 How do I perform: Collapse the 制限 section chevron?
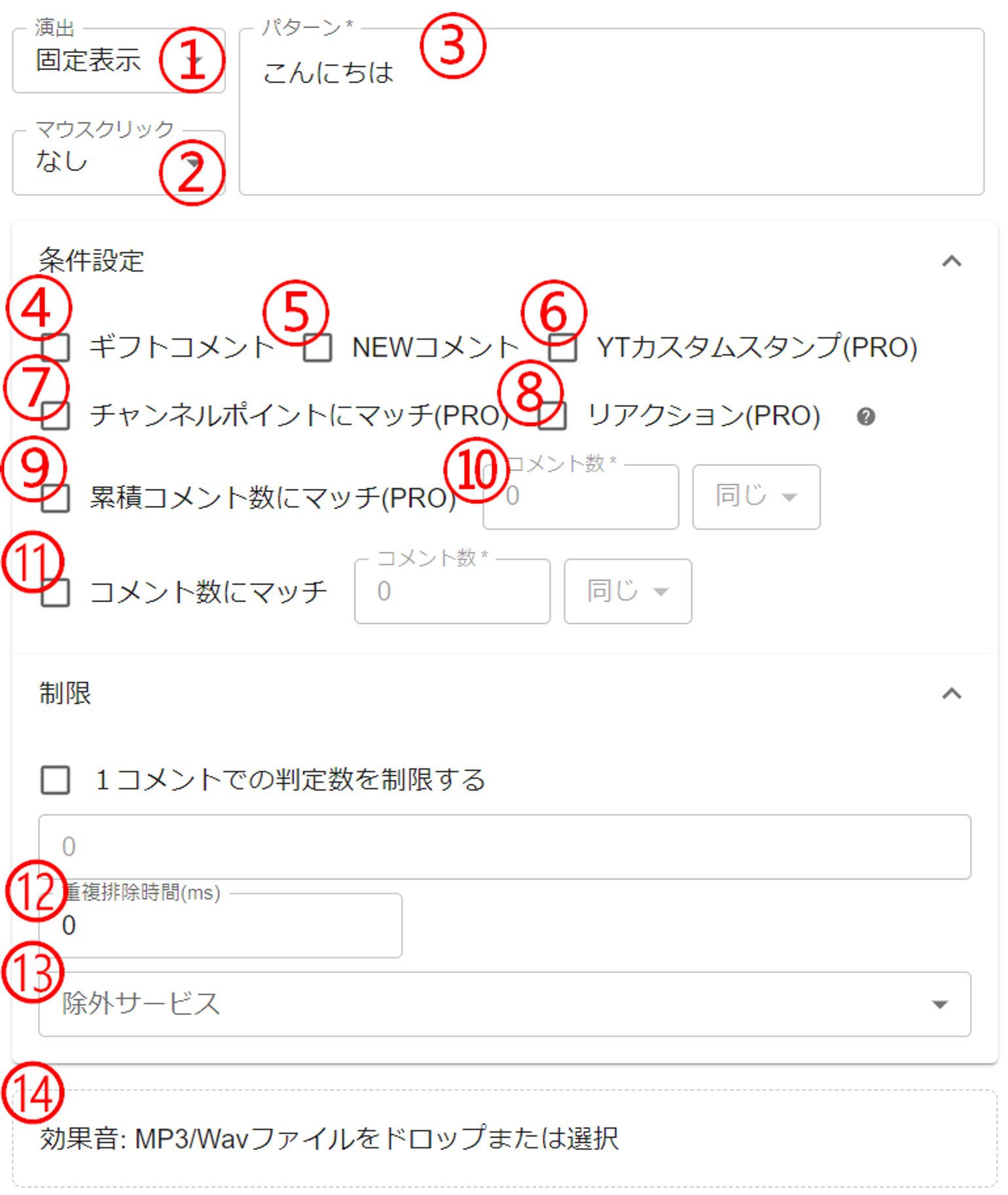951,694
